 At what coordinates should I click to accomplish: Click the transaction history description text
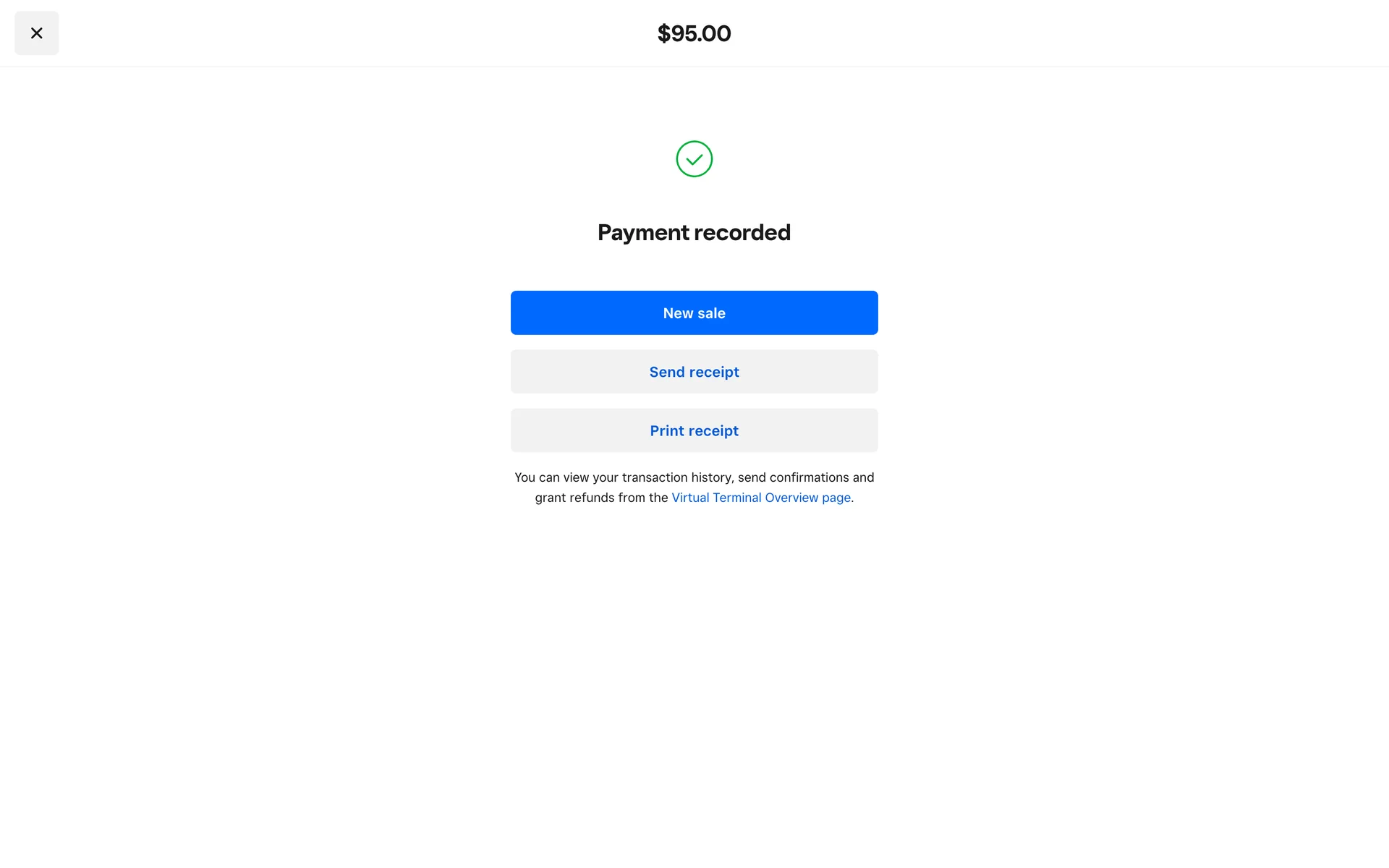pyautogui.click(x=694, y=477)
